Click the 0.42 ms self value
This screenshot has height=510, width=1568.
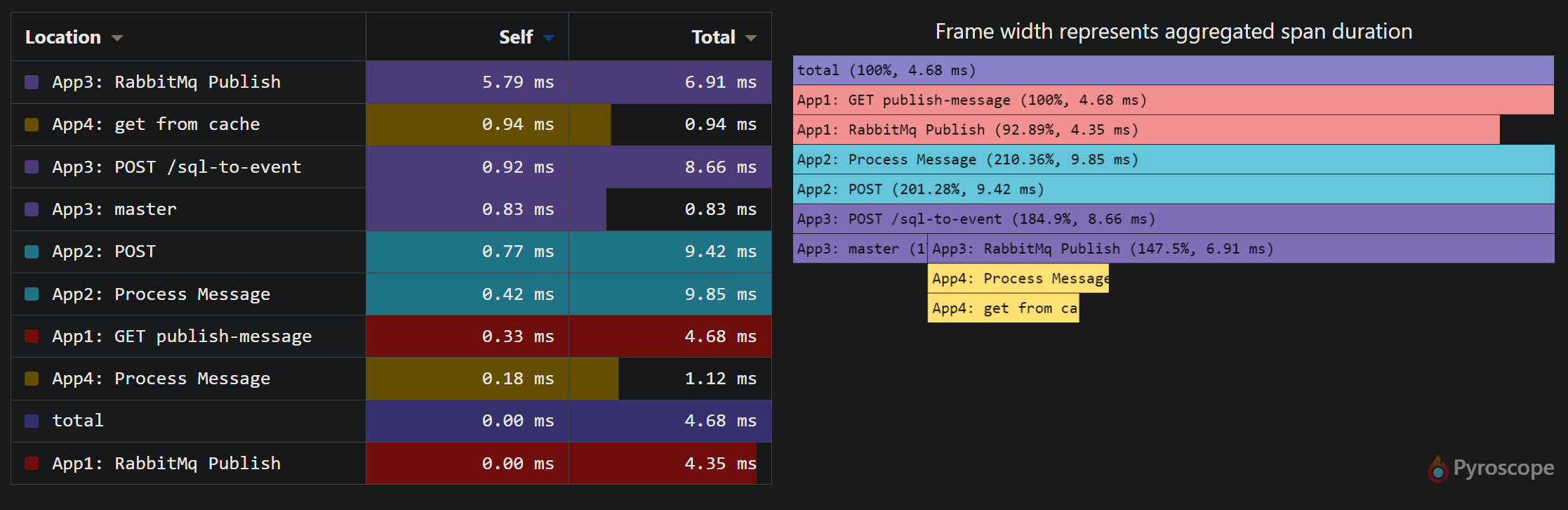[x=518, y=294]
